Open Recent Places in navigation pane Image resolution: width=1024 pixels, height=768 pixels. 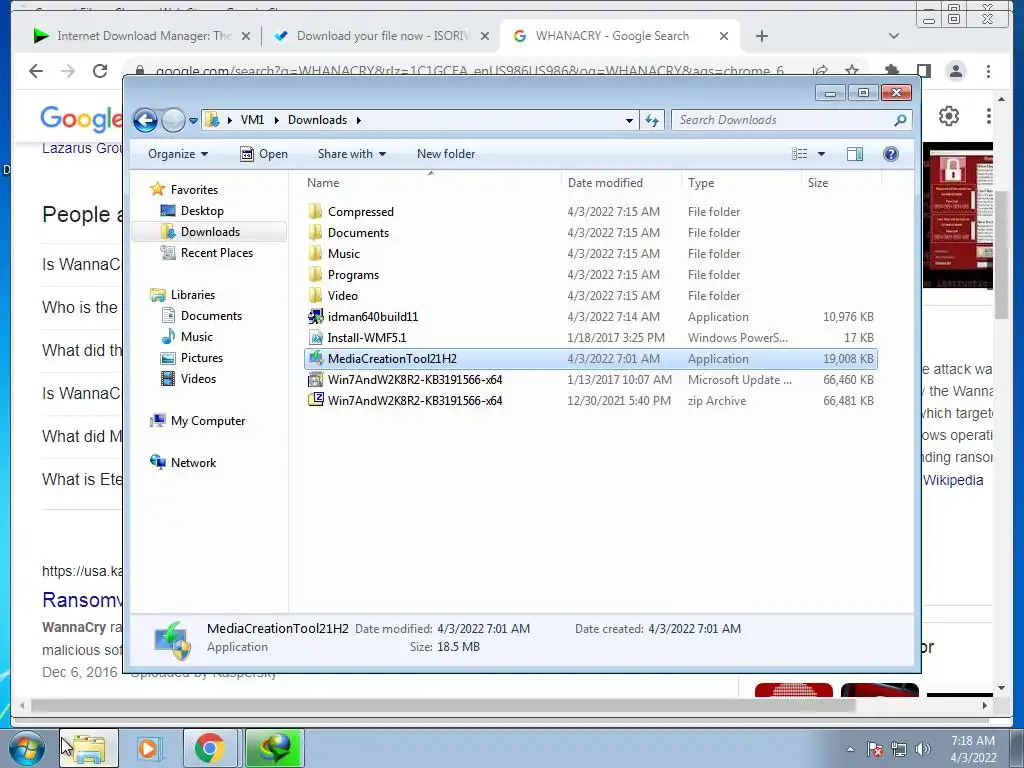216,253
